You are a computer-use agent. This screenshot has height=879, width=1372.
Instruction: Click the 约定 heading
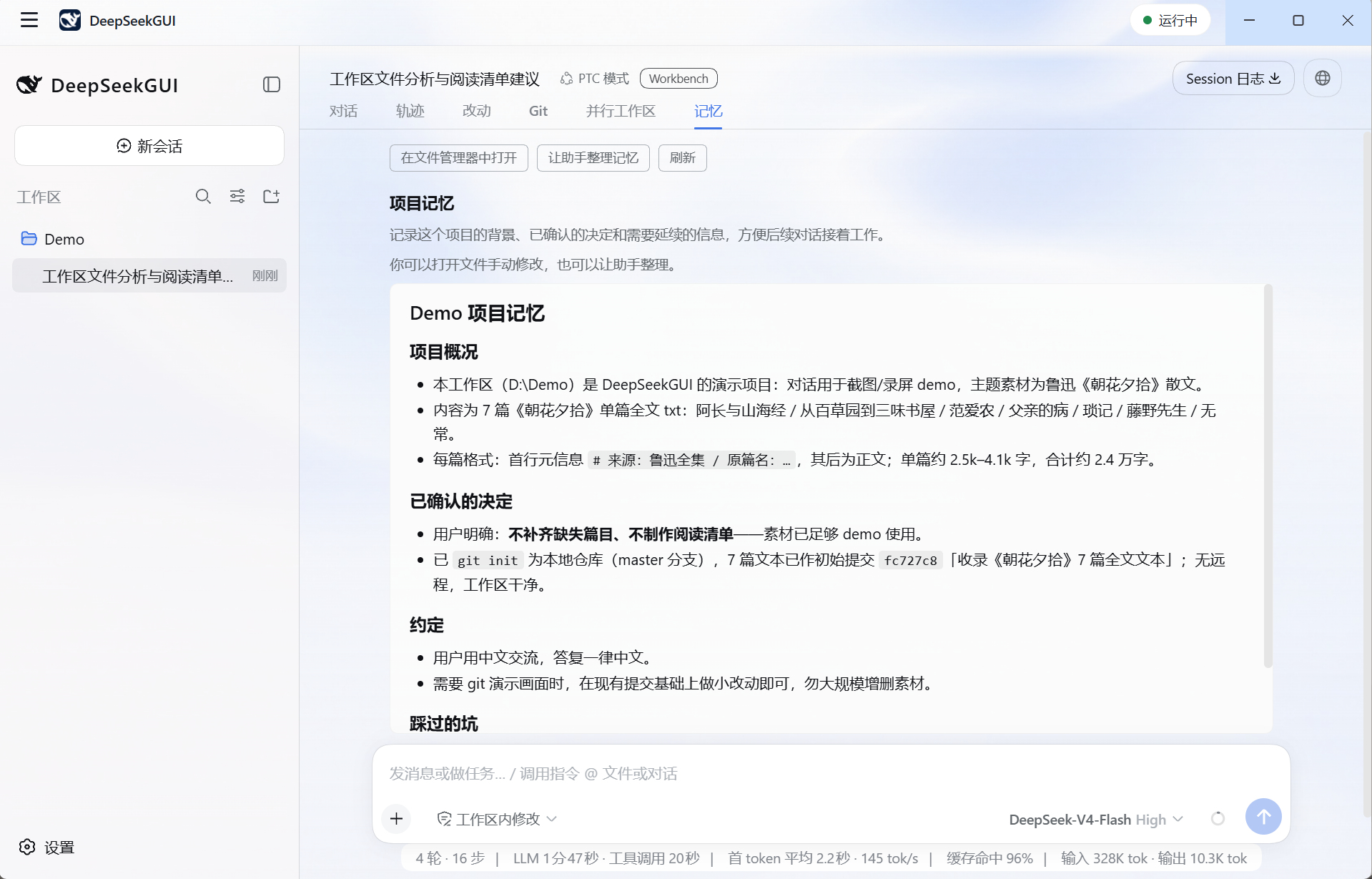click(x=427, y=625)
